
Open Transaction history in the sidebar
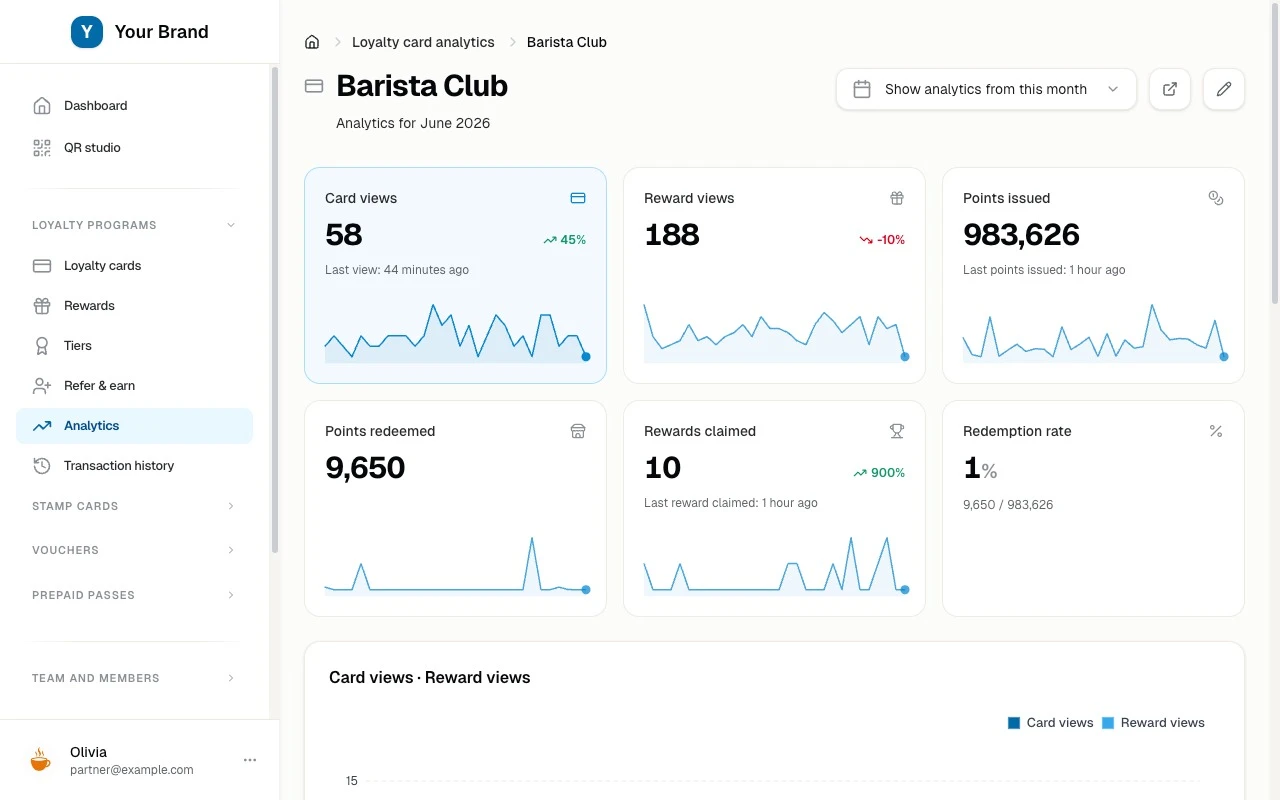coord(135,466)
